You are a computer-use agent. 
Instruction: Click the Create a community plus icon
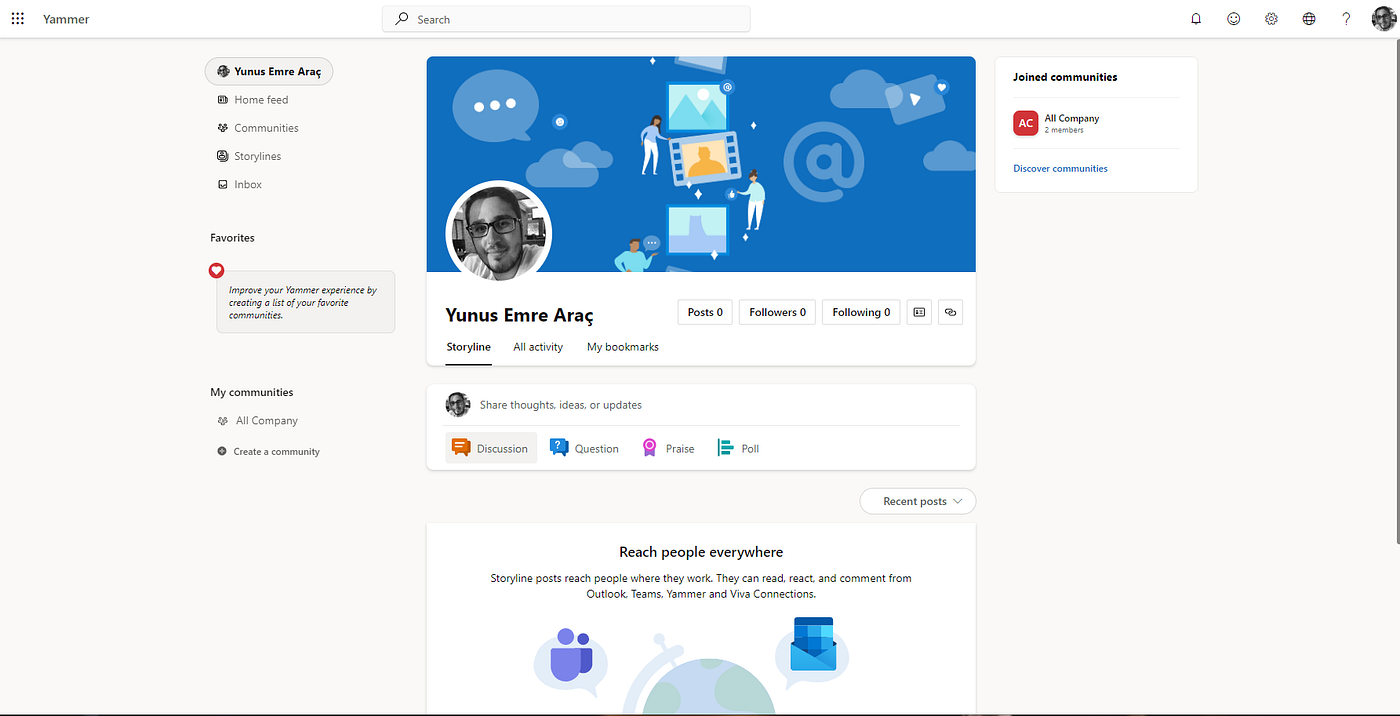(x=222, y=451)
